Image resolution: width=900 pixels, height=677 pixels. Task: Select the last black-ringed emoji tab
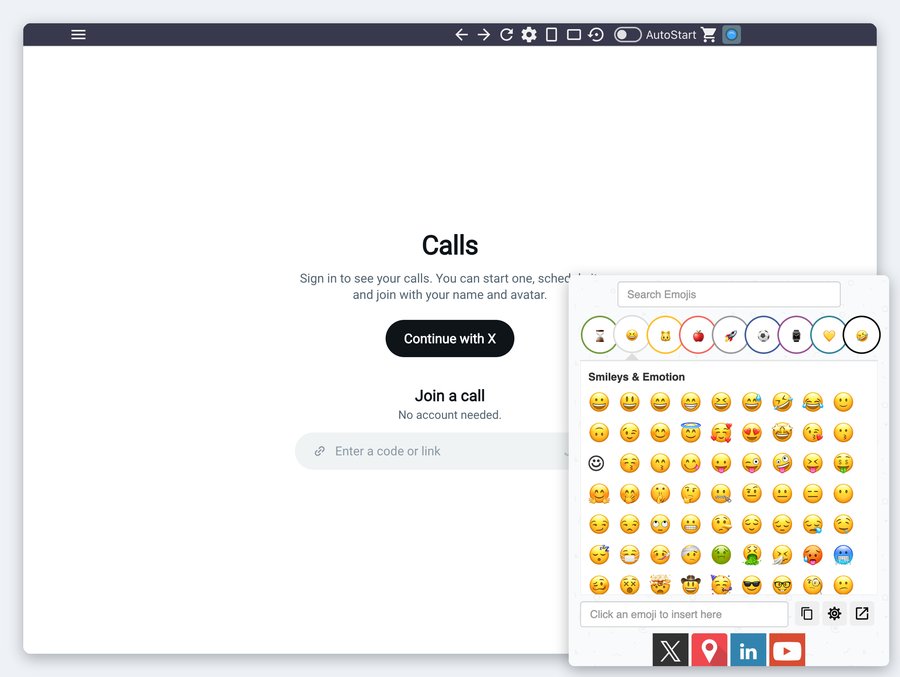(x=862, y=335)
